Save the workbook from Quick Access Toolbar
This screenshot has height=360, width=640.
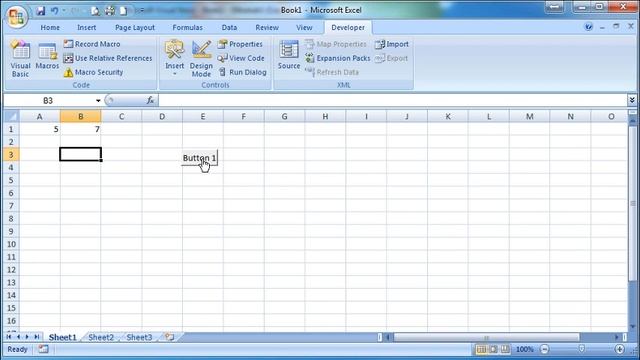click(40, 11)
